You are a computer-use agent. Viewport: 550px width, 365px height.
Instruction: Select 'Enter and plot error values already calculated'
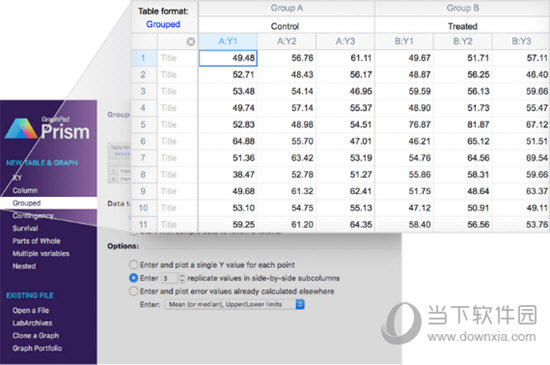(133, 291)
